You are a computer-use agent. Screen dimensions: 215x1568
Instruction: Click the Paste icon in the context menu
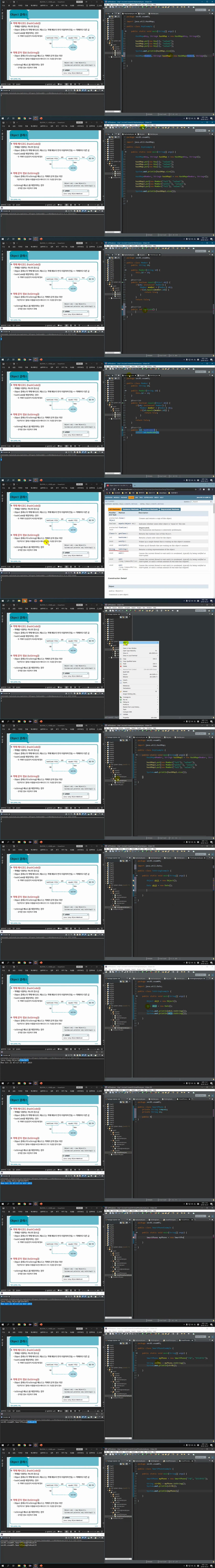121,663
